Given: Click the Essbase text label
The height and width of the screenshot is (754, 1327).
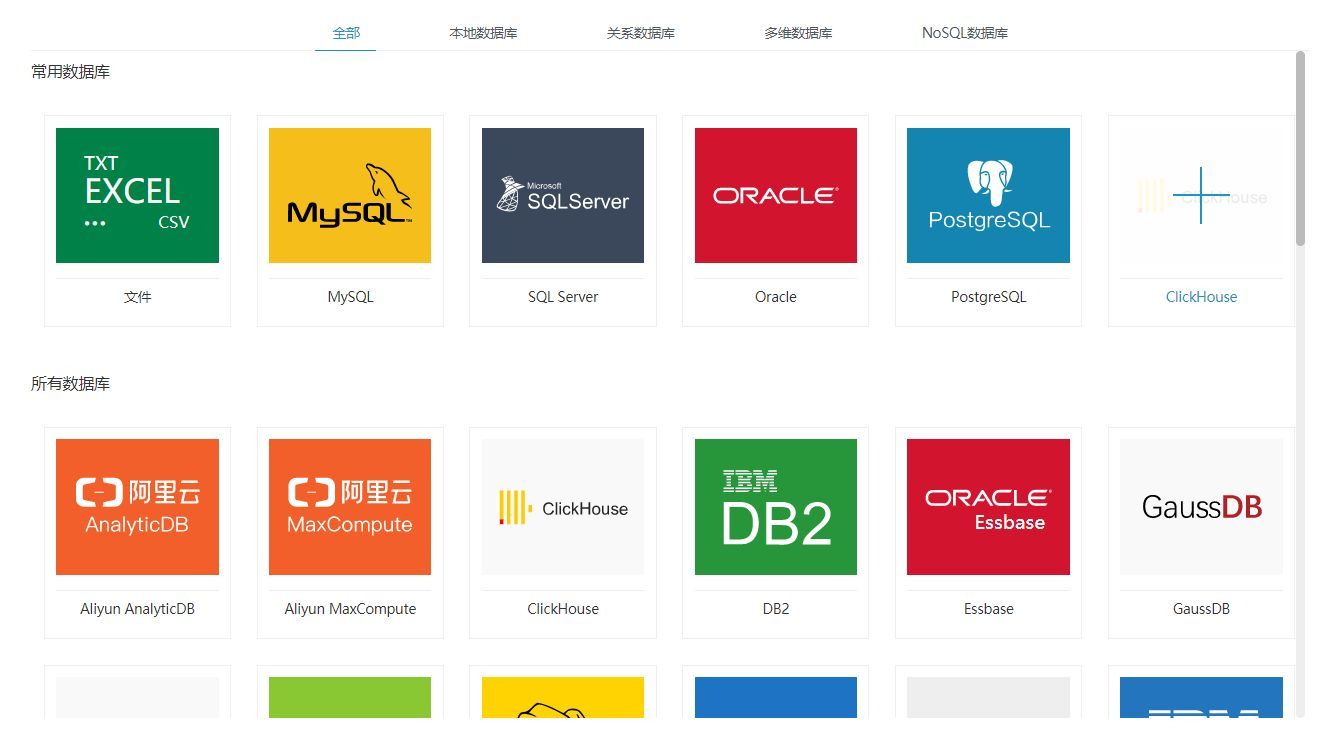Looking at the screenshot, I should tap(988, 609).
